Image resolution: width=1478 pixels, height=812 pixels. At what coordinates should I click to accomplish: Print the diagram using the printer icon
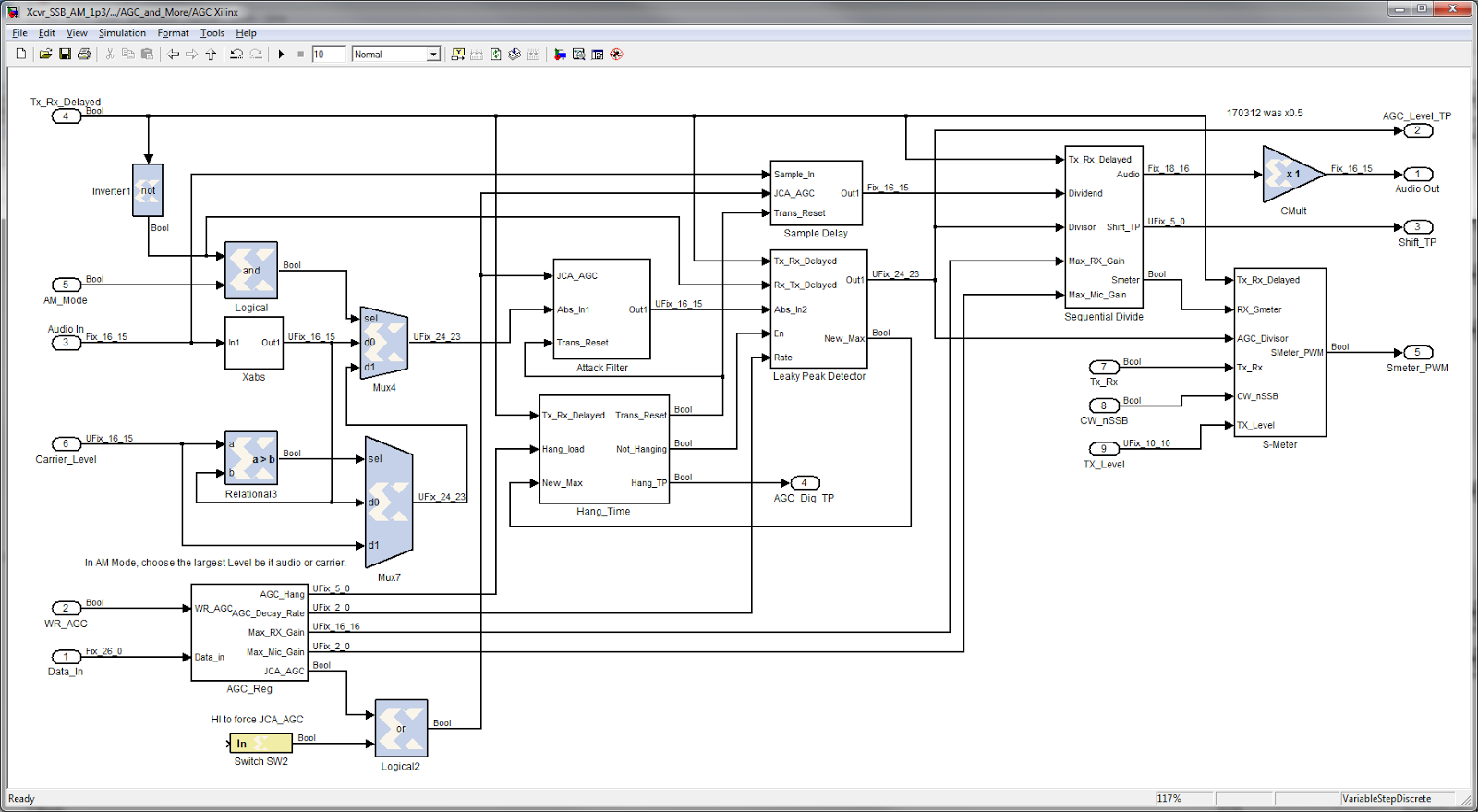click(x=84, y=55)
